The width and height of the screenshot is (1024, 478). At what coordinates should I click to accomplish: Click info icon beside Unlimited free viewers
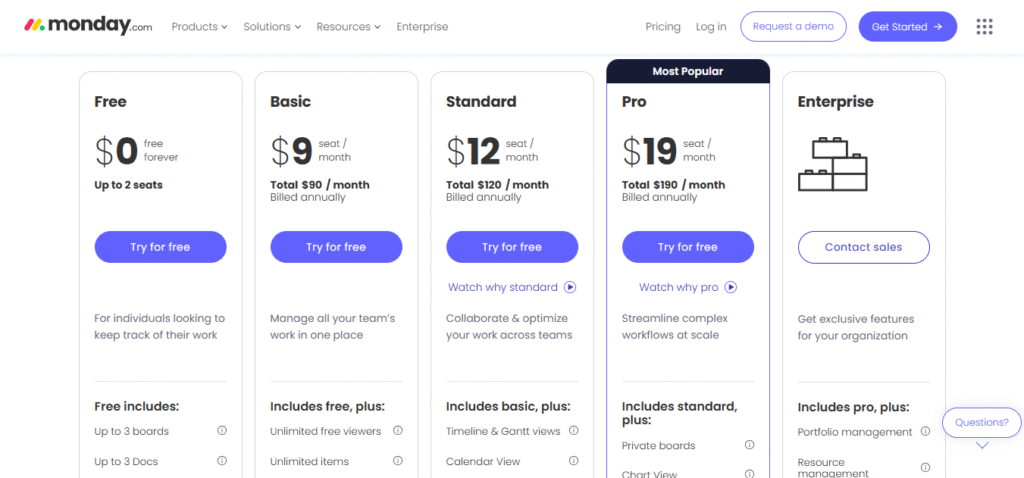click(x=398, y=431)
